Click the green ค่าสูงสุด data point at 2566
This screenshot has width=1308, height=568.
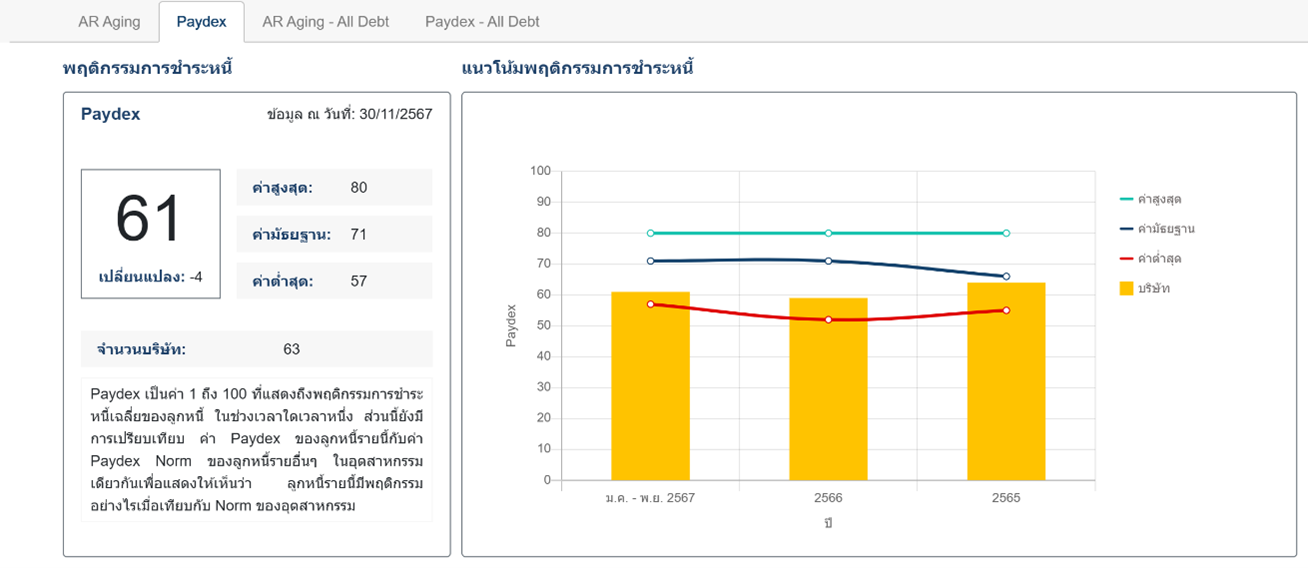tap(828, 233)
